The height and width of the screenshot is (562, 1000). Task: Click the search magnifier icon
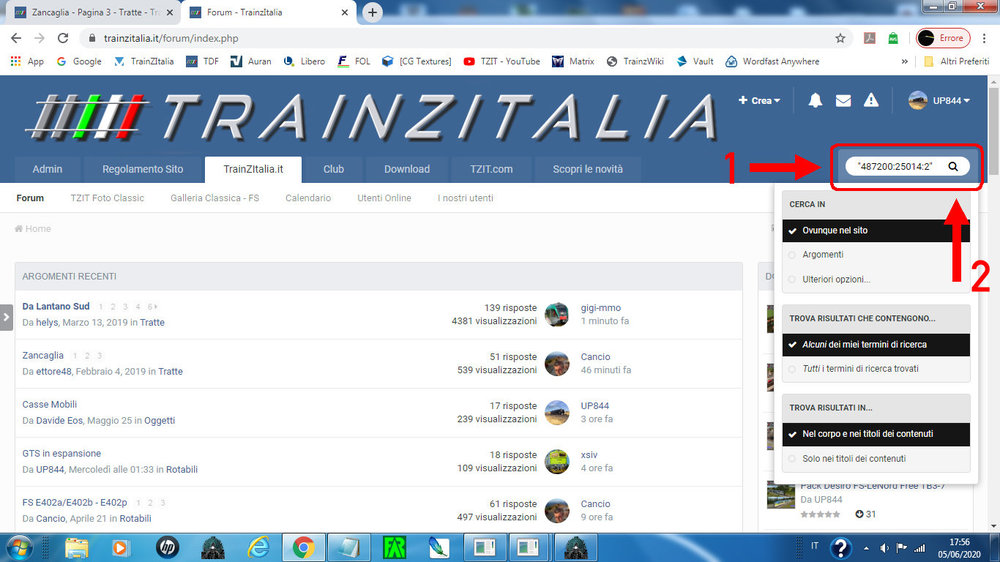tap(953, 166)
